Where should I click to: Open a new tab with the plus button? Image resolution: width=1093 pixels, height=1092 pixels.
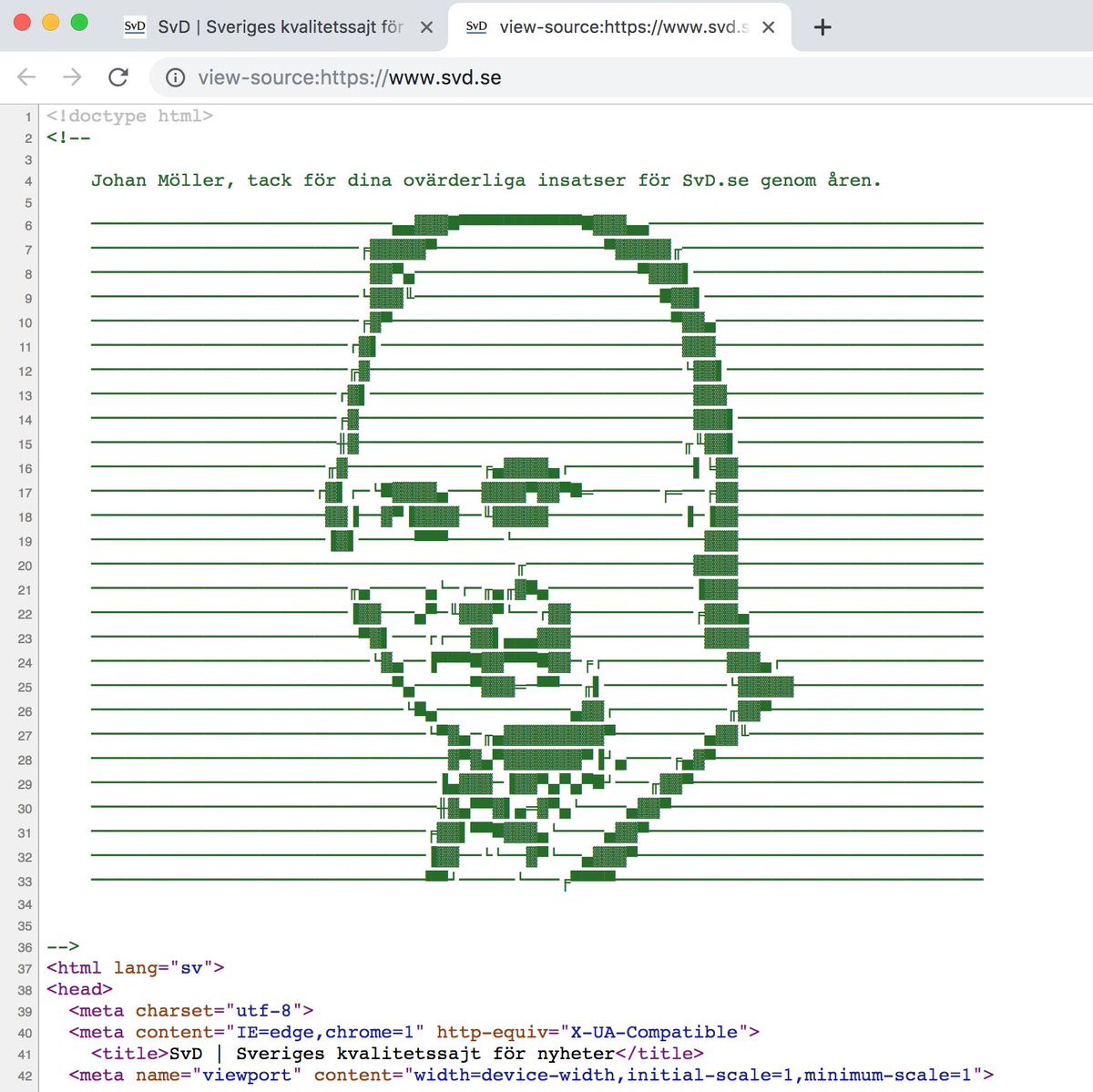pyautogui.click(x=822, y=27)
